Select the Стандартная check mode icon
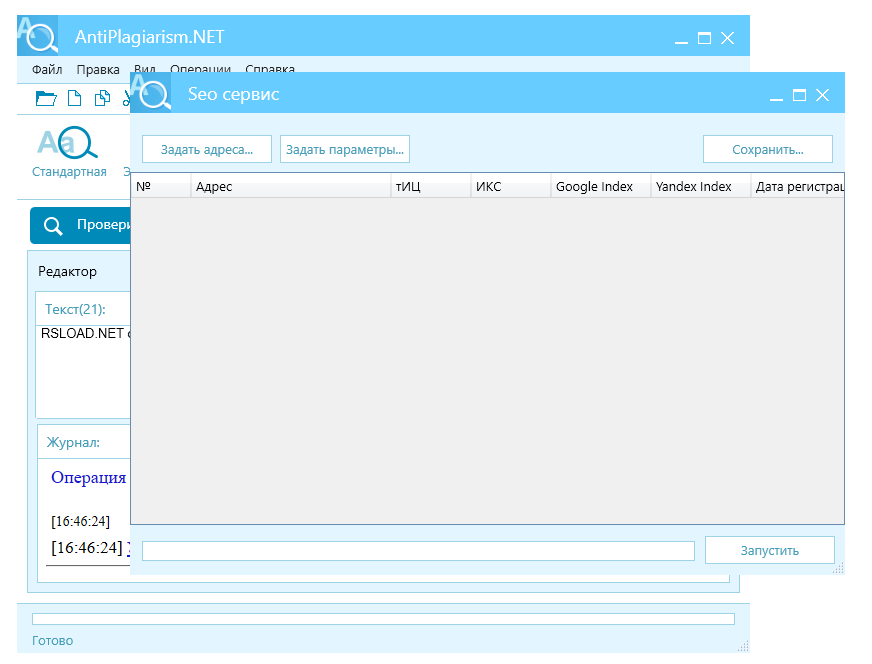872x664 pixels. [x=69, y=152]
